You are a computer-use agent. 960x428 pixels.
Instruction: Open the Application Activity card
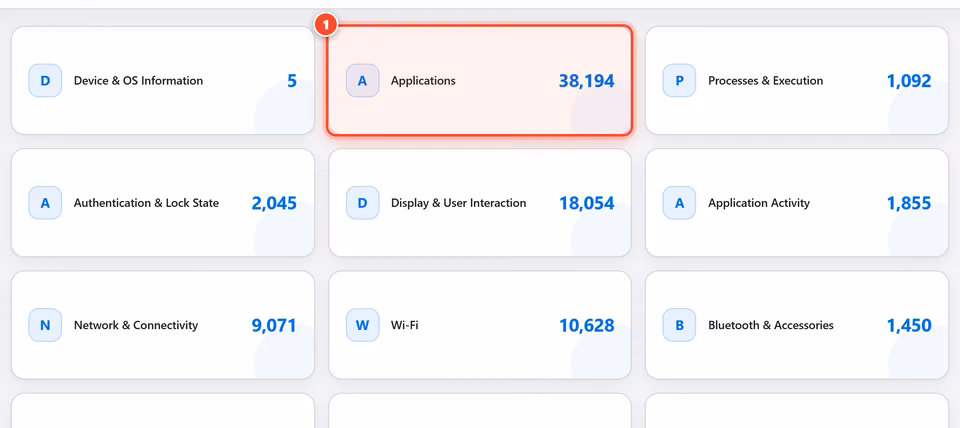pyautogui.click(x=797, y=203)
